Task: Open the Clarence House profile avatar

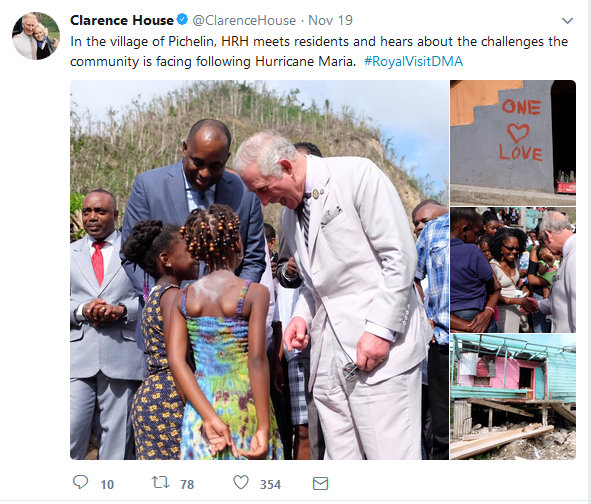Action: pyautogui.click(x=36, y=36)
